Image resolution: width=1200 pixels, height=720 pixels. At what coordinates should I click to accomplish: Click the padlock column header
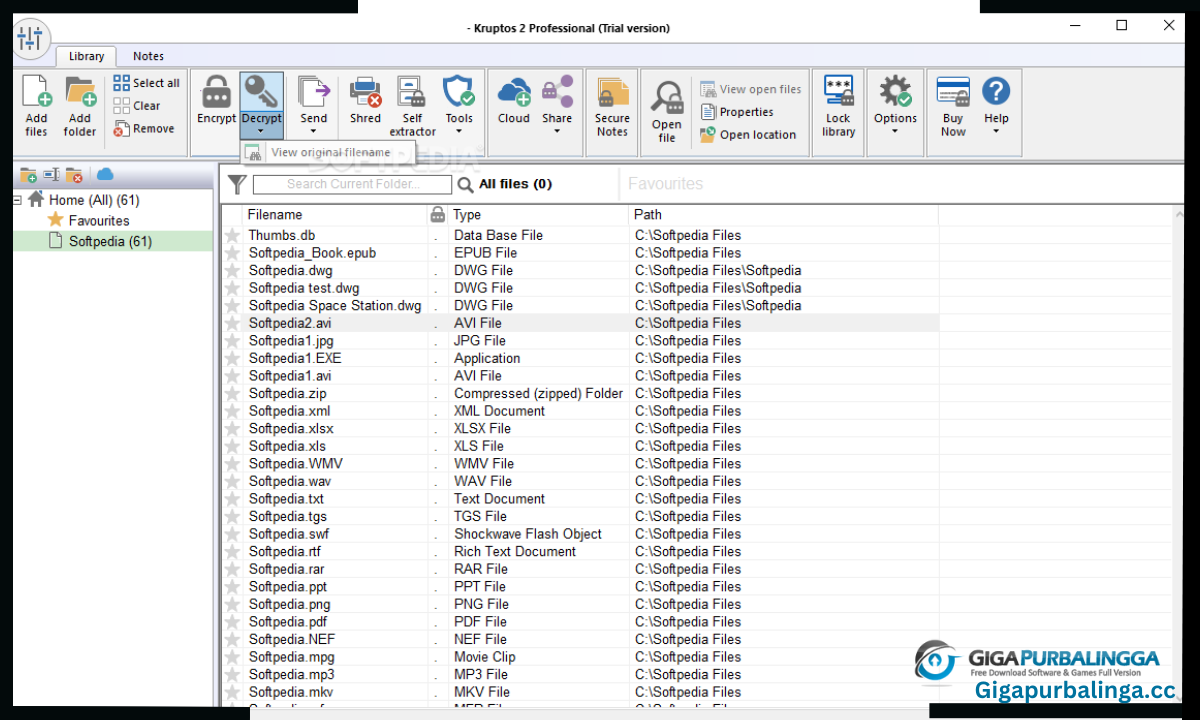pos(437,214)
